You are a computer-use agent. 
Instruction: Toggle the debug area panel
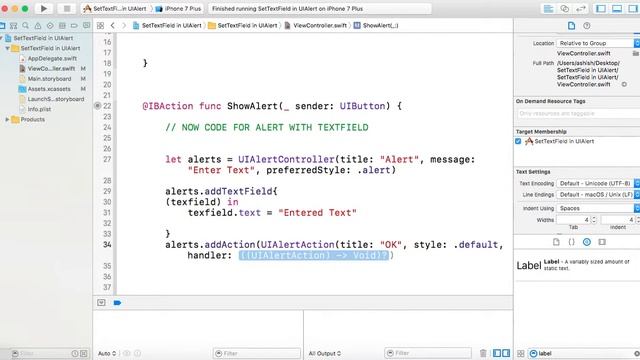[x=617, y=9]
